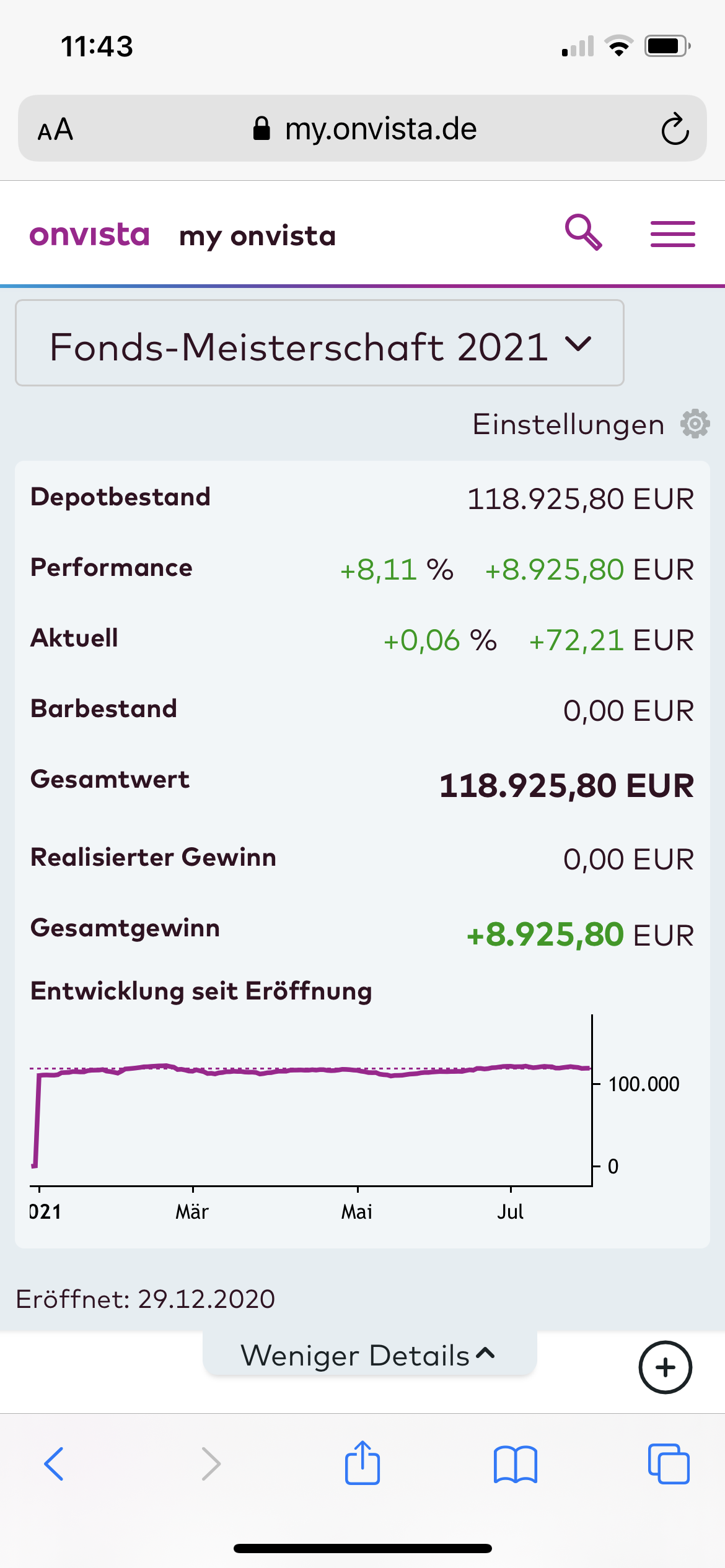
Task: Click the Jul marker on chart axis
Action: (x=510, y=1211)
